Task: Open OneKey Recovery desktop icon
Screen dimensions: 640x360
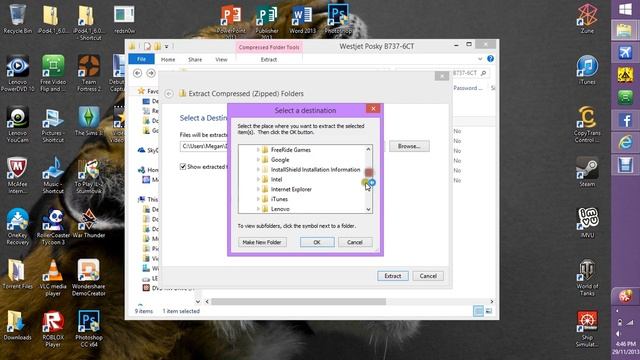Action: coord(17,226)
